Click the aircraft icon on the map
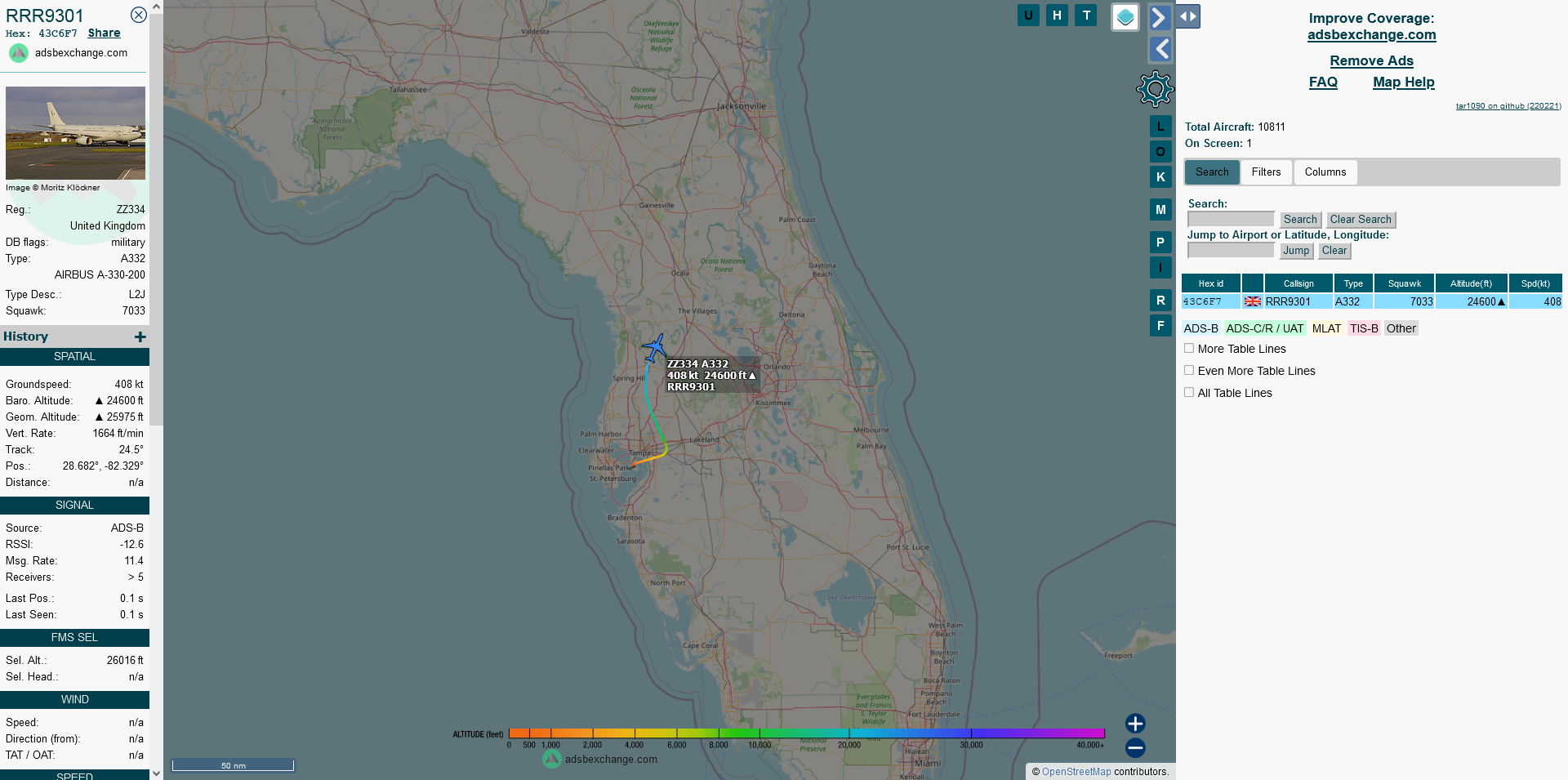1568x780 pixels. click(654, 348)
